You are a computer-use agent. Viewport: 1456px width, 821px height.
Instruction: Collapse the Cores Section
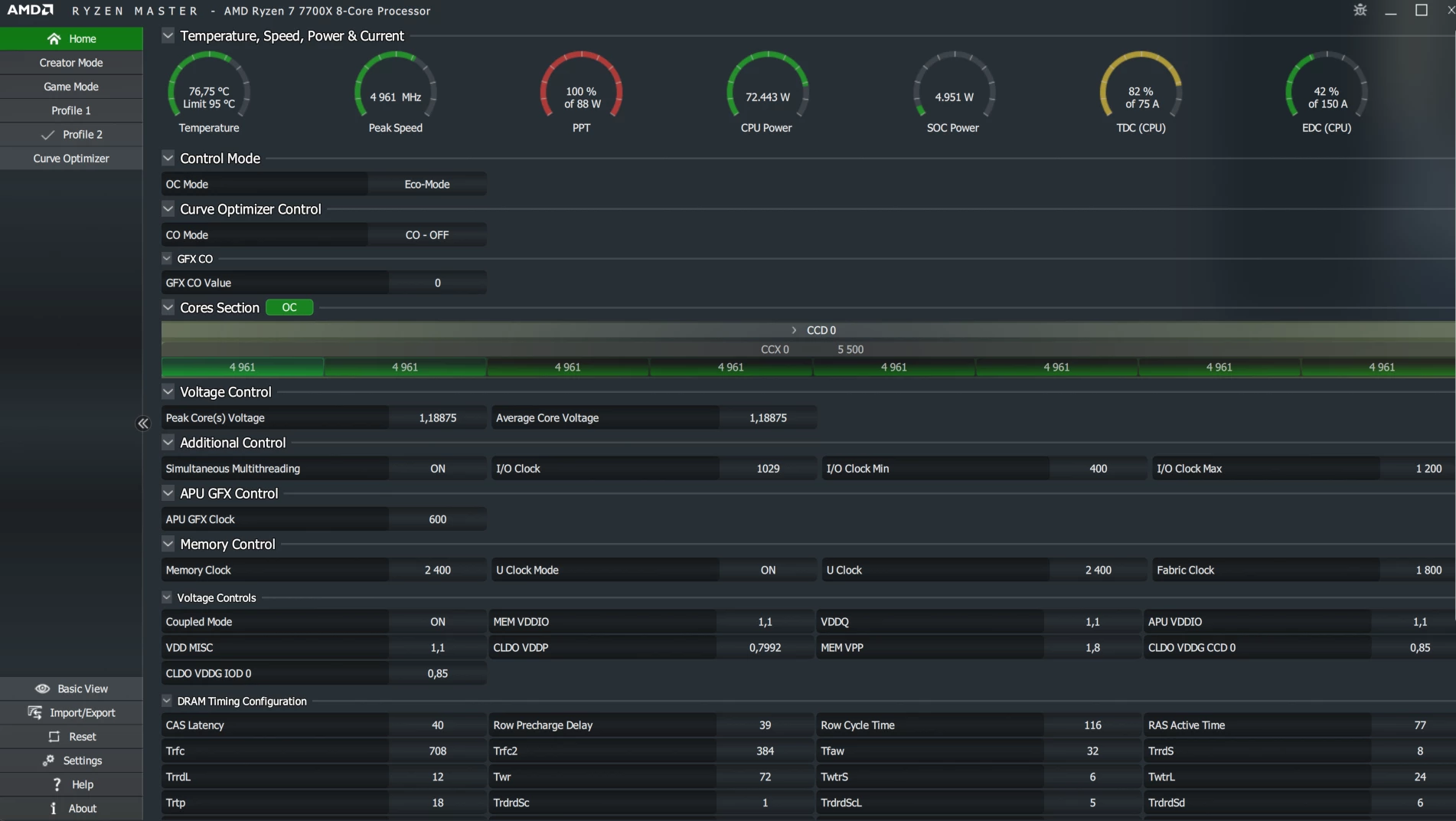coord(168,307)
